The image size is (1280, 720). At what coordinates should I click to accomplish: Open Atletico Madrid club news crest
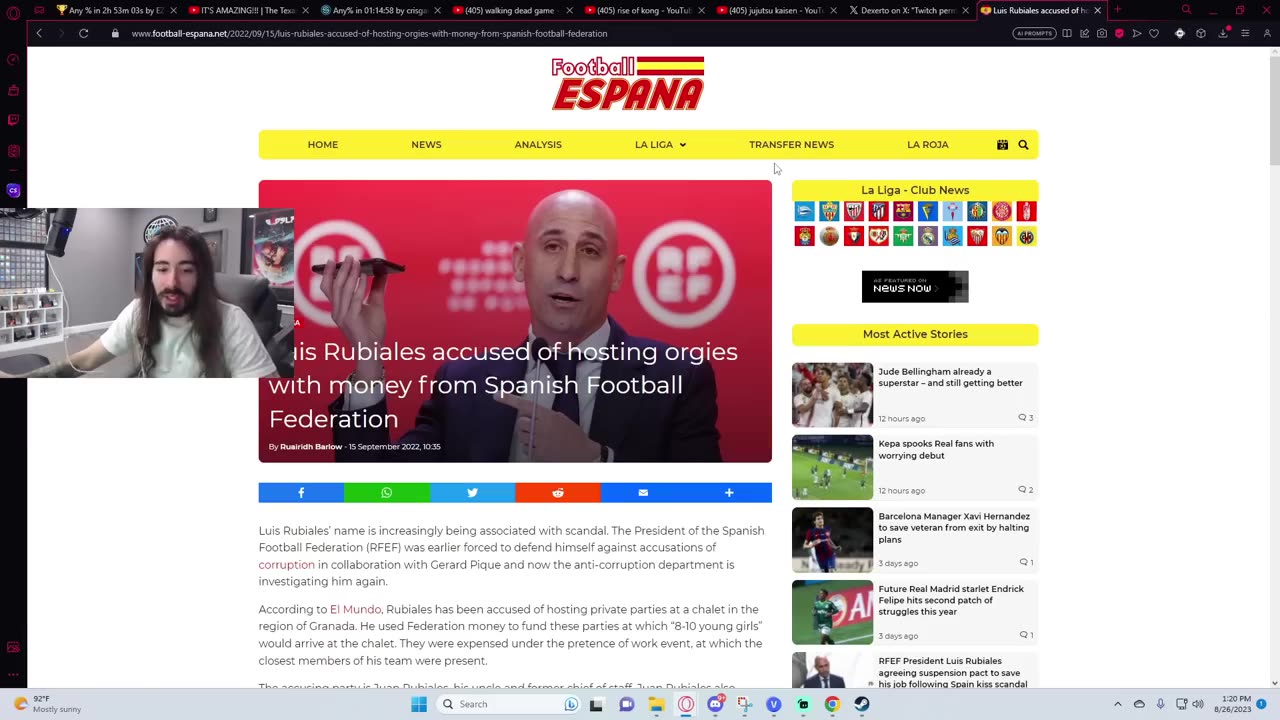click(879, 211)
